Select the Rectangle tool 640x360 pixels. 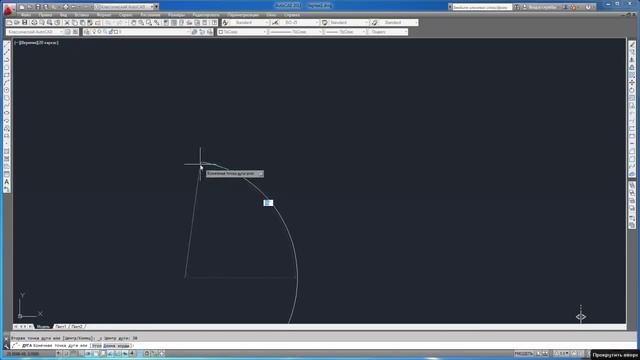[7, 76]
